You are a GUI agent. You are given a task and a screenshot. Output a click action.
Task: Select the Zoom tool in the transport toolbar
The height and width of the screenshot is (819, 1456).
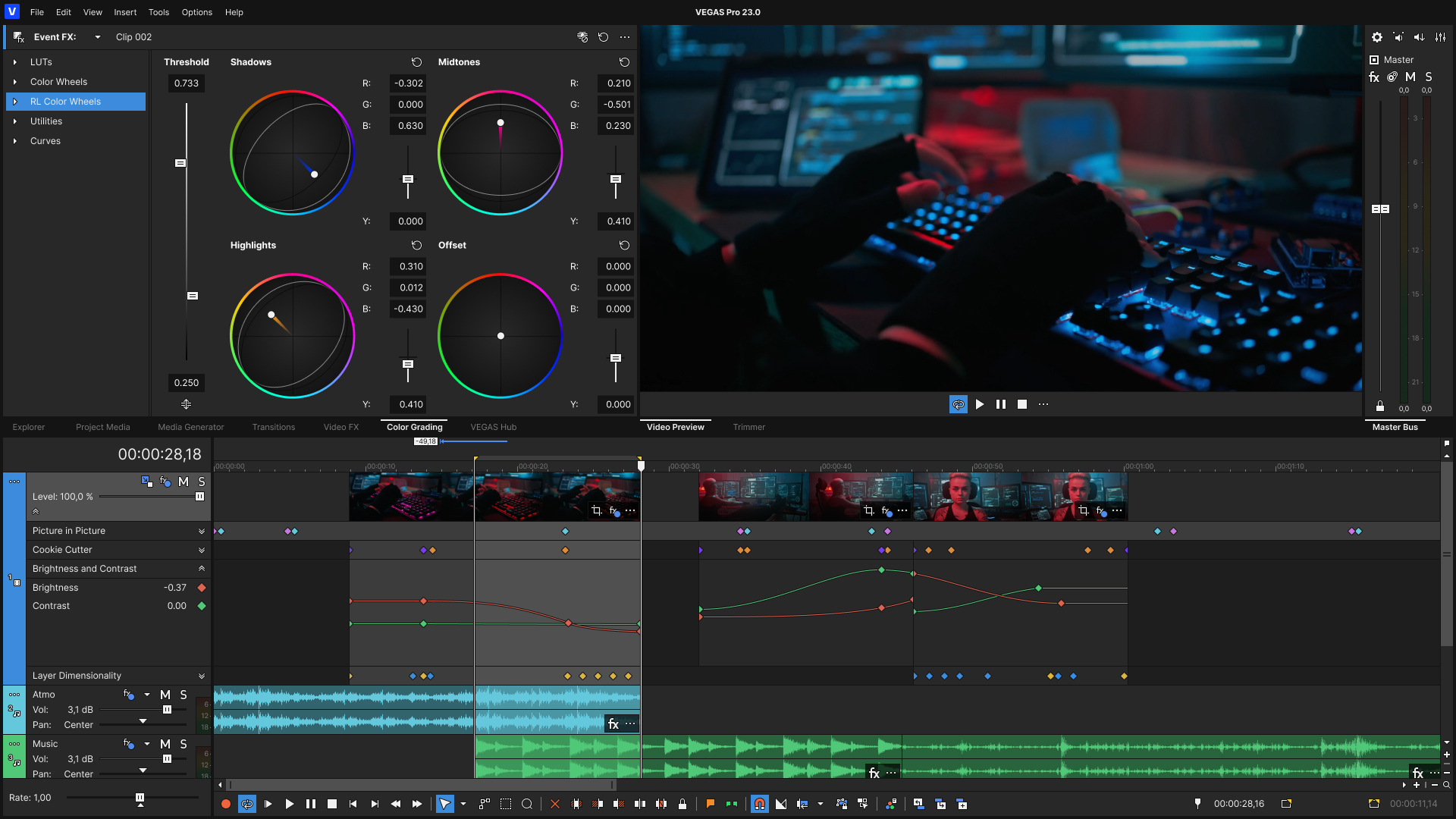click(528, 804)
